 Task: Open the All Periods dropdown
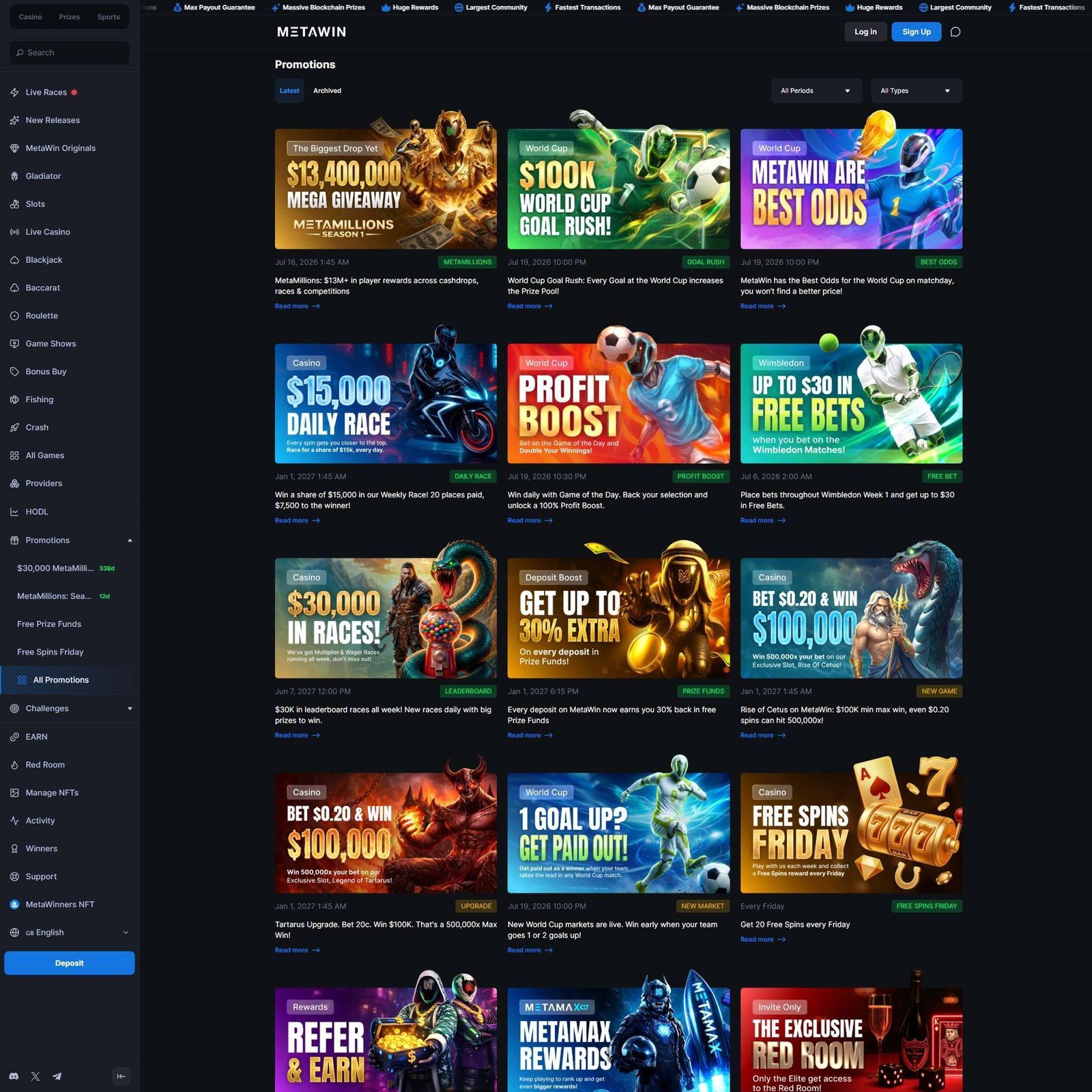816,91
